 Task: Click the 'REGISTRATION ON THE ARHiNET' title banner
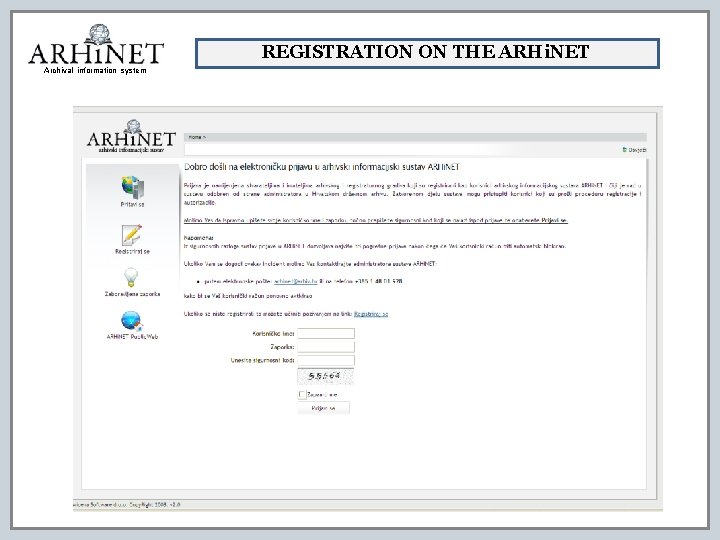[427, 53]
